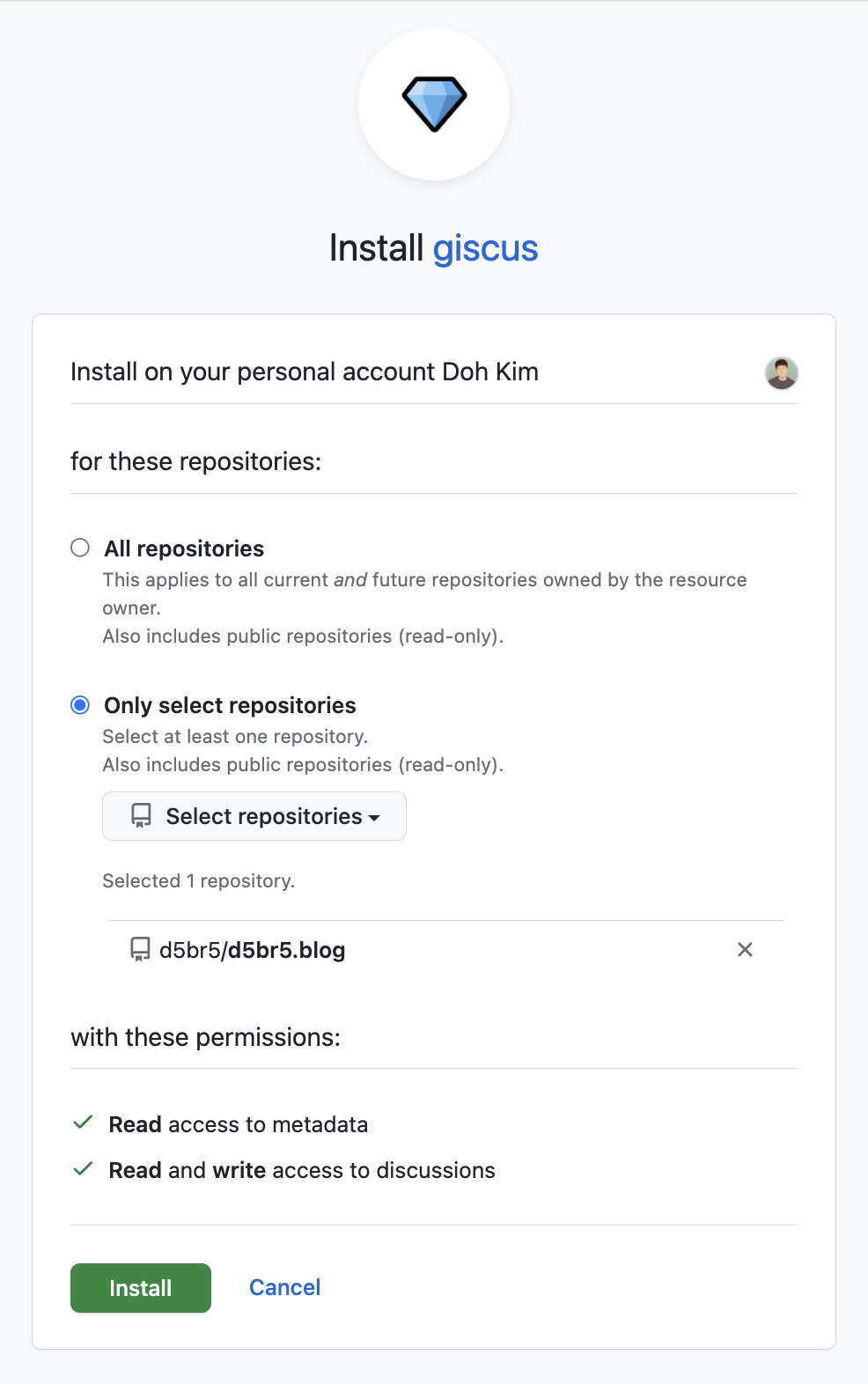Screen dimensions: 868x1384
Task: Open the giscus app link in heading
Action: point(485,248)
